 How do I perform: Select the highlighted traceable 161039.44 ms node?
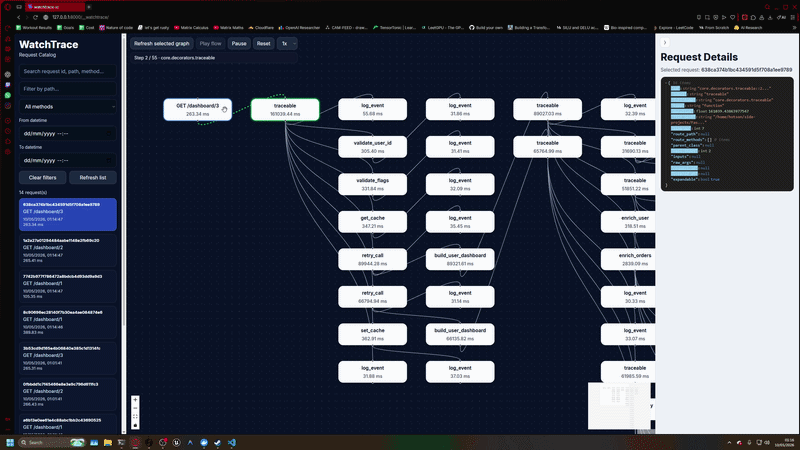[x=285, y=110]
